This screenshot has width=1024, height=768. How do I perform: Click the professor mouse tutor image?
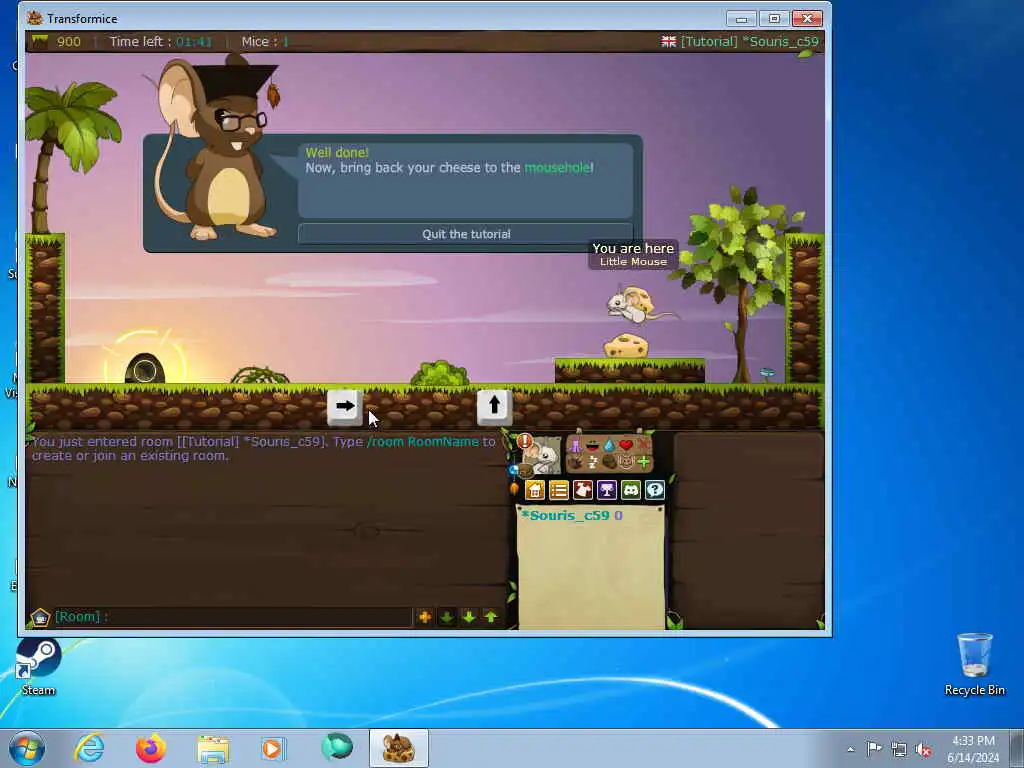point(216,150)
